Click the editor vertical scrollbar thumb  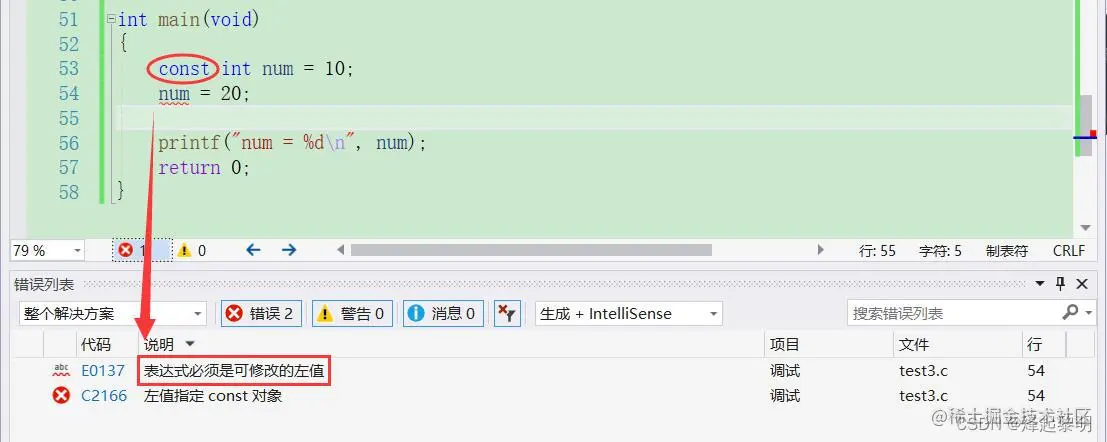click(x=1086, y=124)
